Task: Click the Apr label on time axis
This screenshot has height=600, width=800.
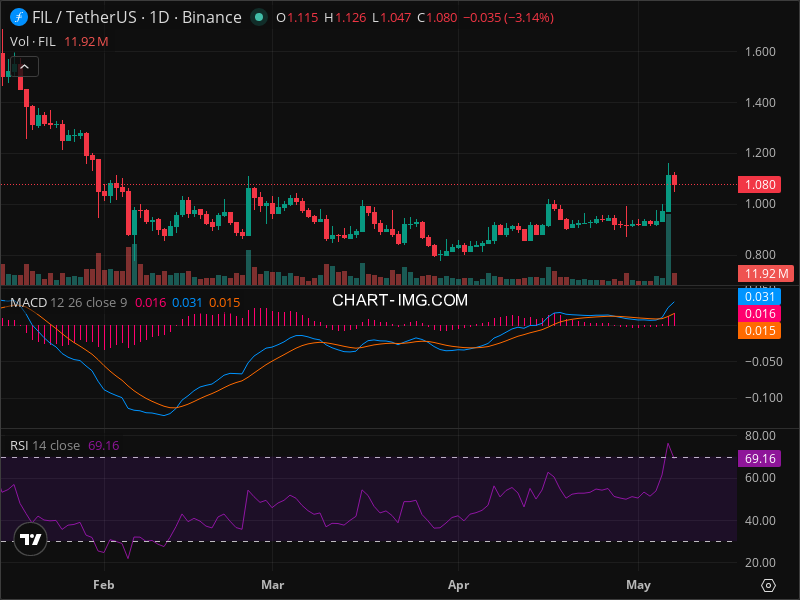Action: click(458, 585)
